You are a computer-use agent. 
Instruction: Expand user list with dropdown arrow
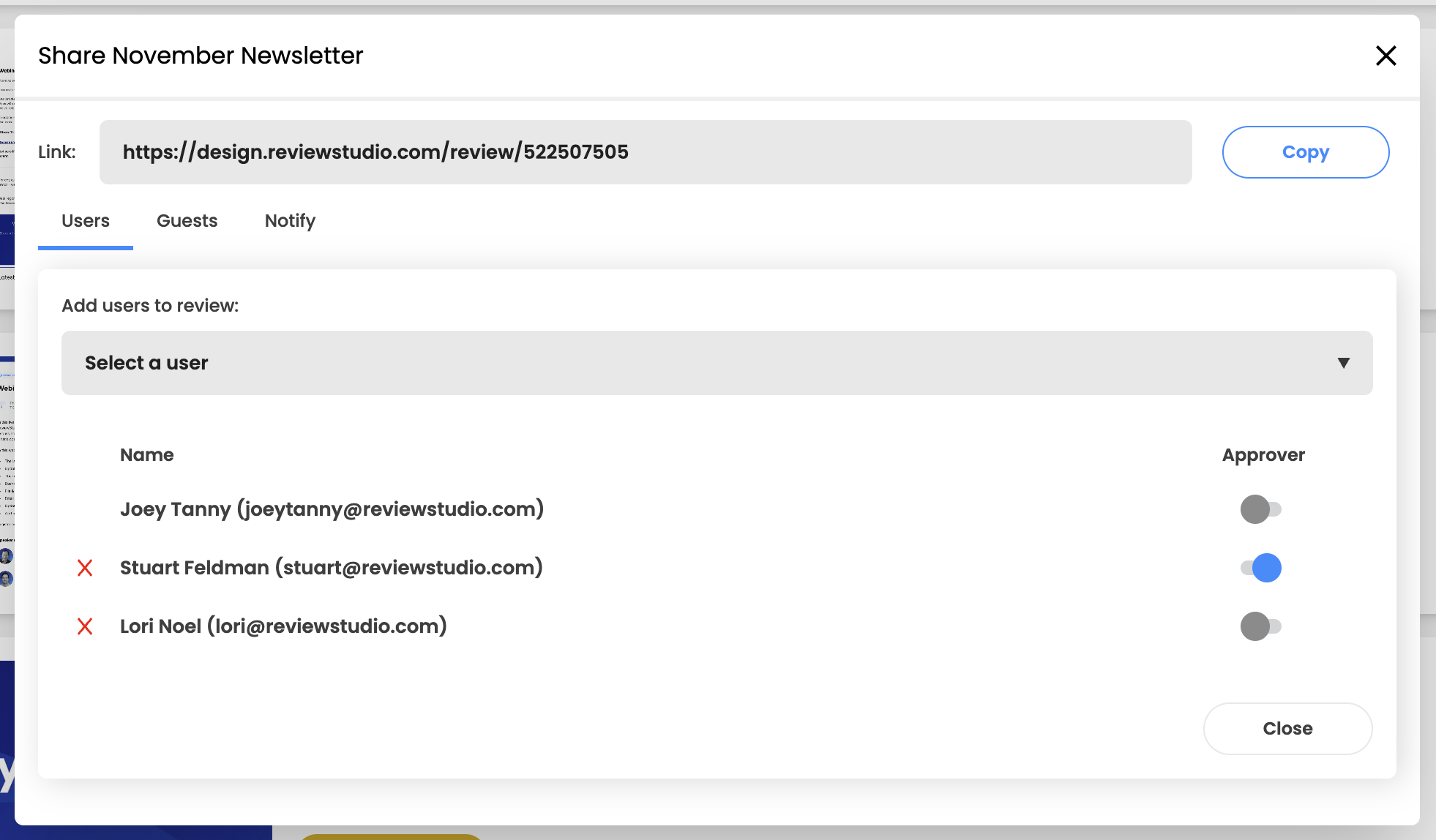pos(1343,363)
